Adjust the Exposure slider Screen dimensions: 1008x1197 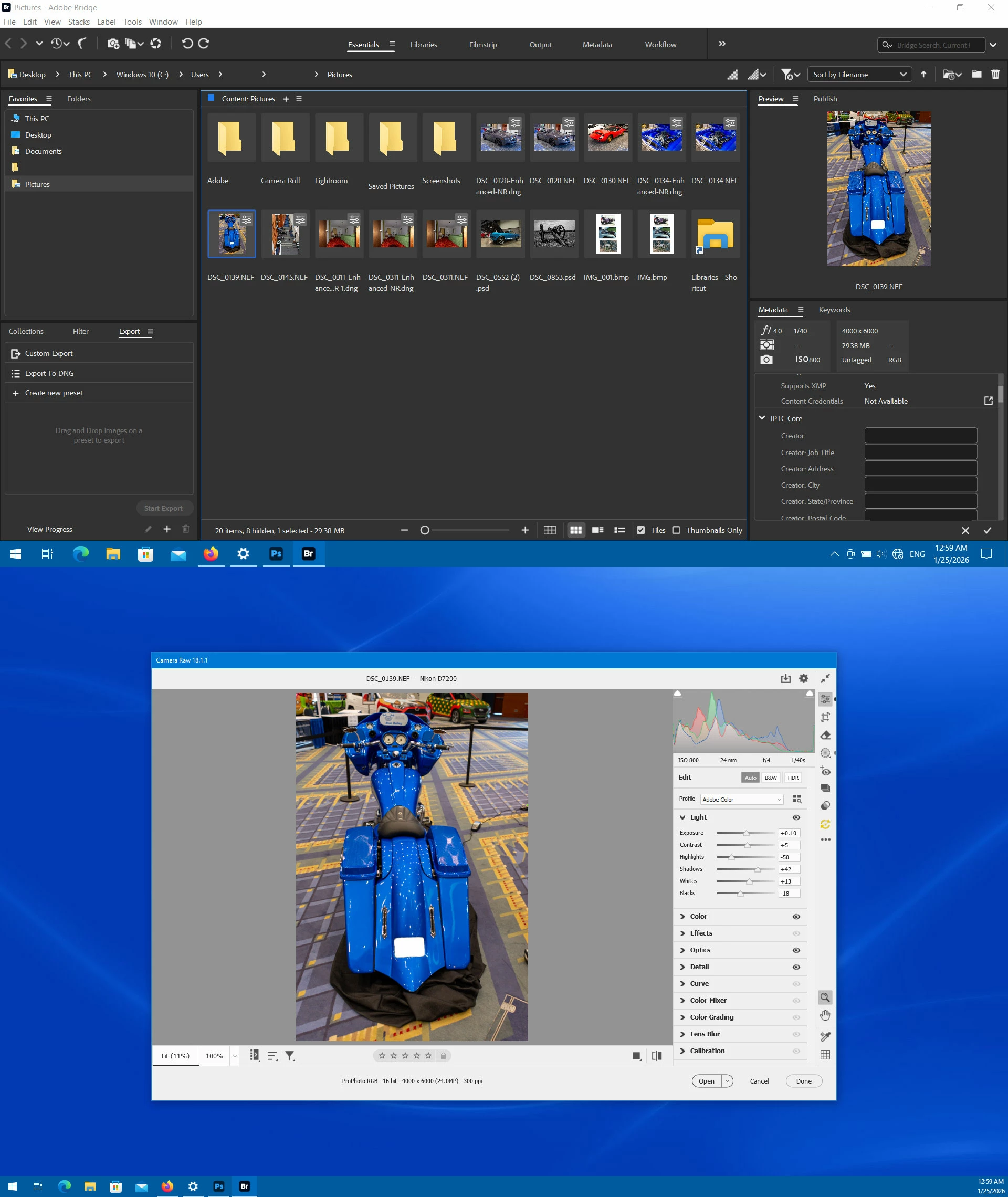(745, 833)
